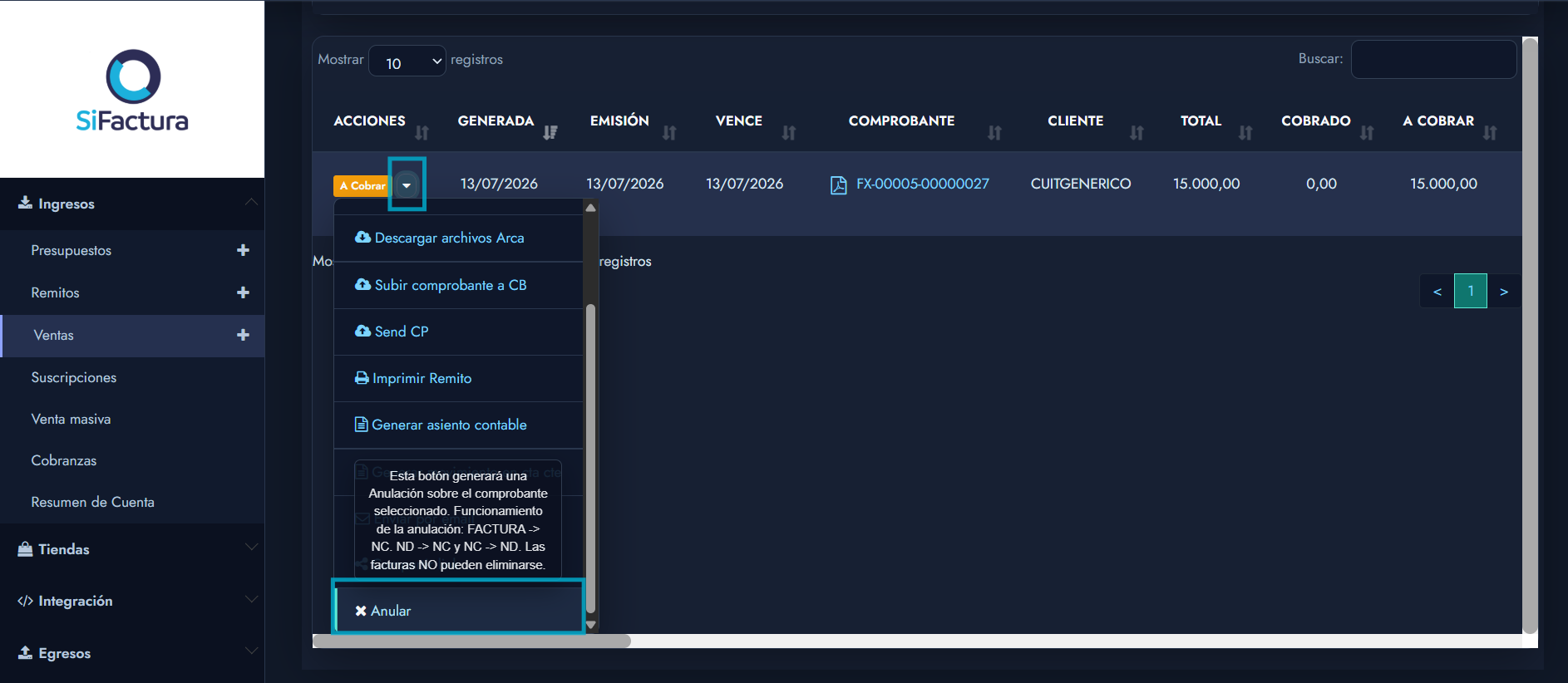Sort by EMISIÓN column arrows
Screen dimensions: 1568x683
point(669,133)
